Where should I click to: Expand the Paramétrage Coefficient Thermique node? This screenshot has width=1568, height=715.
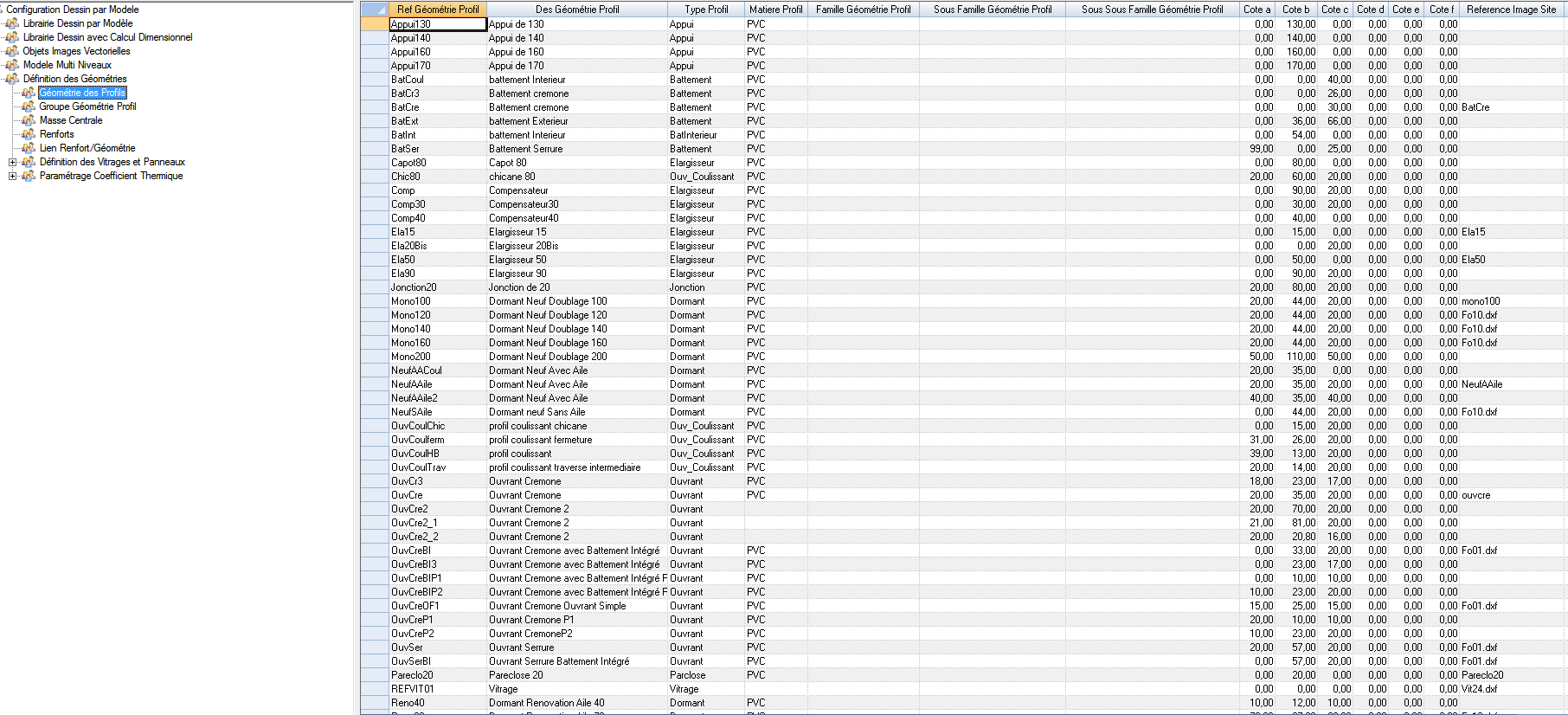[x=12, y=176]
